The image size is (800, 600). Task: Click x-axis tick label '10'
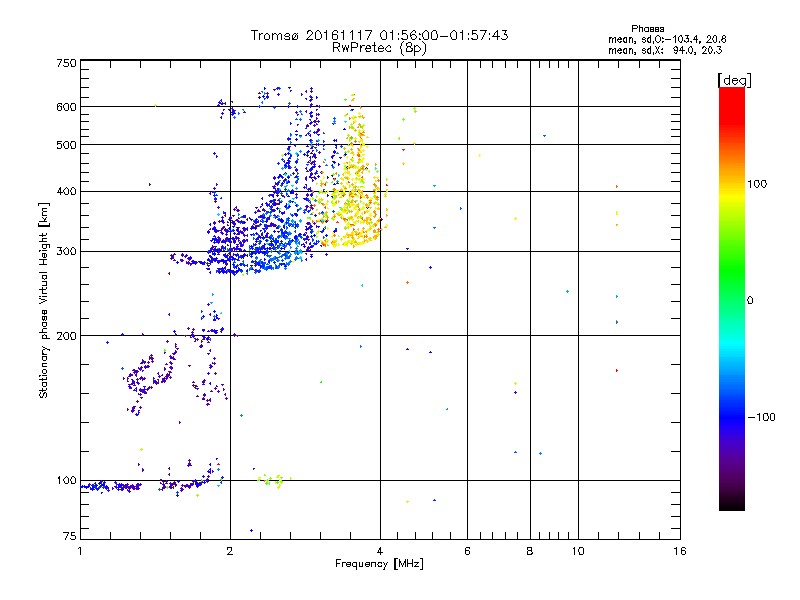(x=578, y=551)
